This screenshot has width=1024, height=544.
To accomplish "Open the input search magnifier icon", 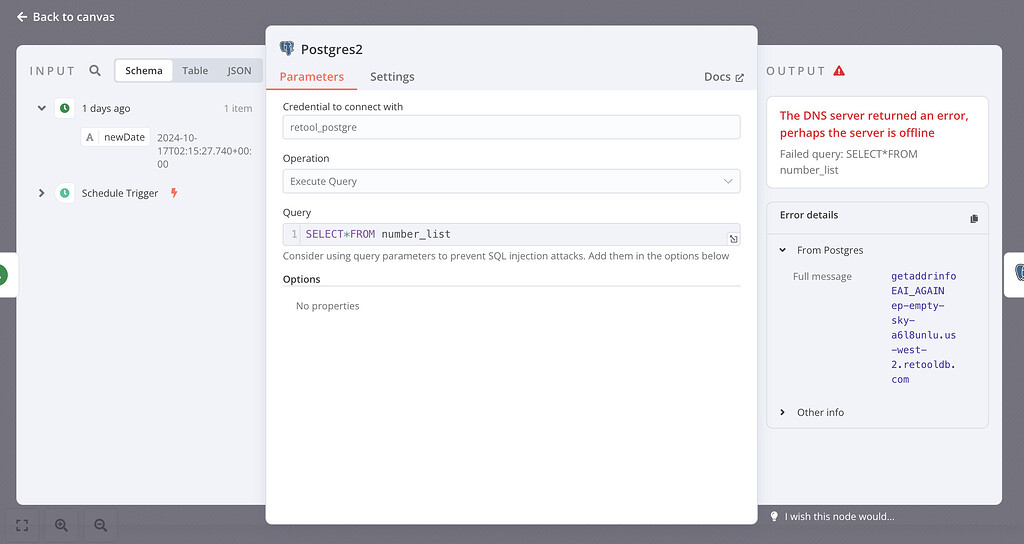I will pos(95,71).
